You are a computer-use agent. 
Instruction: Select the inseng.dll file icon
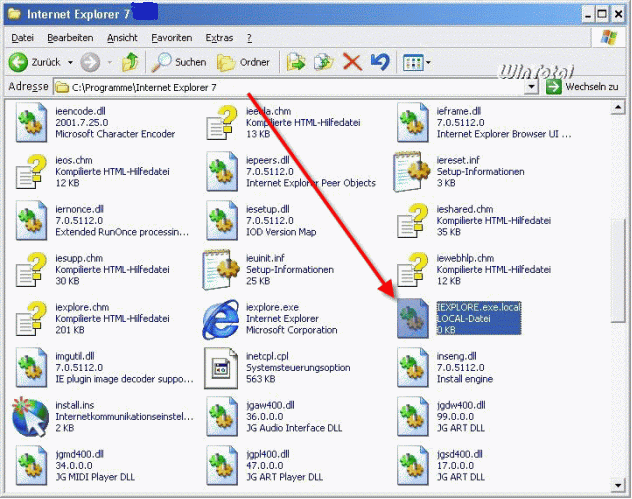pyautogui.click(x=412, y=368)
